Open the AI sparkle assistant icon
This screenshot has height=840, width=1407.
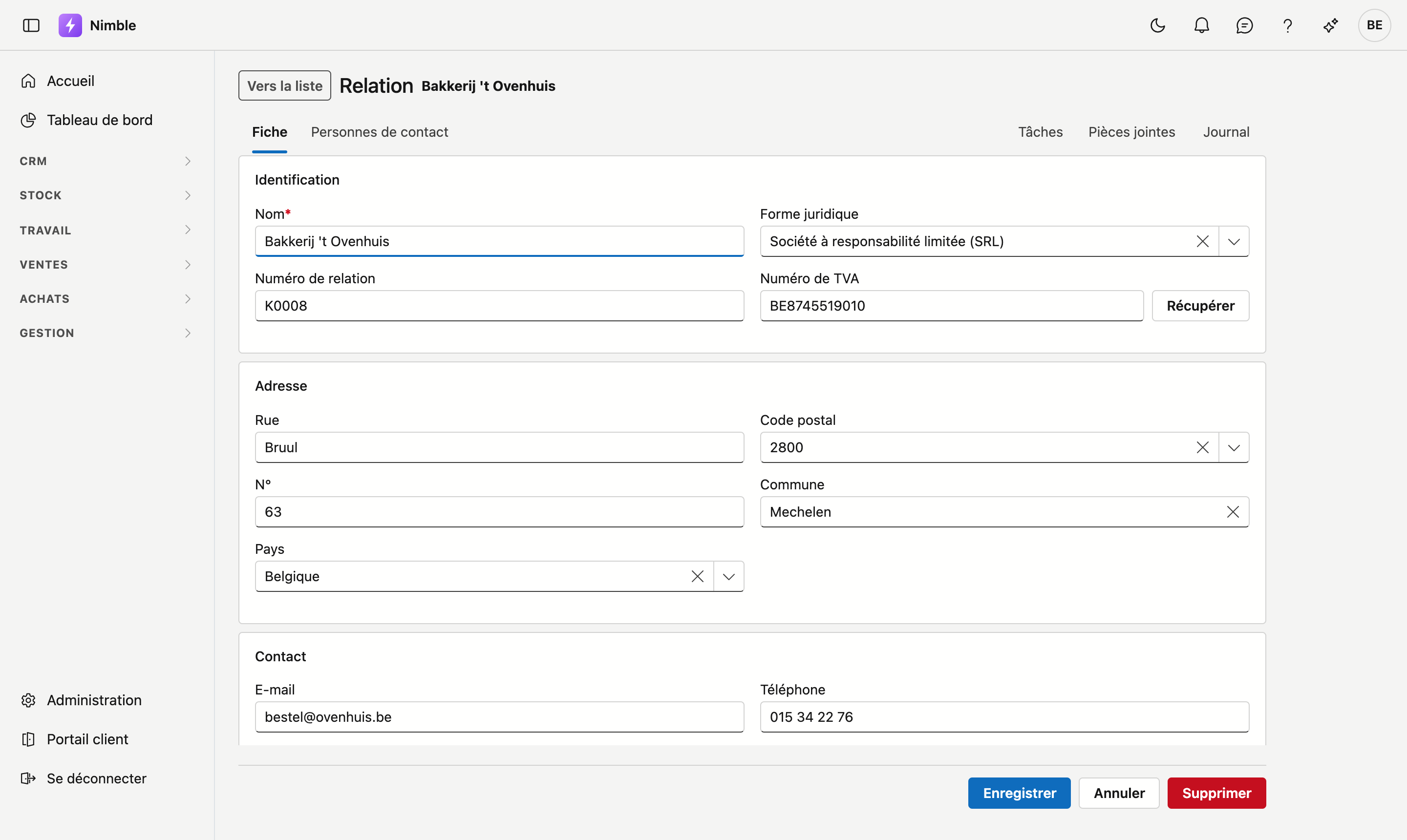click(1331, 25)
